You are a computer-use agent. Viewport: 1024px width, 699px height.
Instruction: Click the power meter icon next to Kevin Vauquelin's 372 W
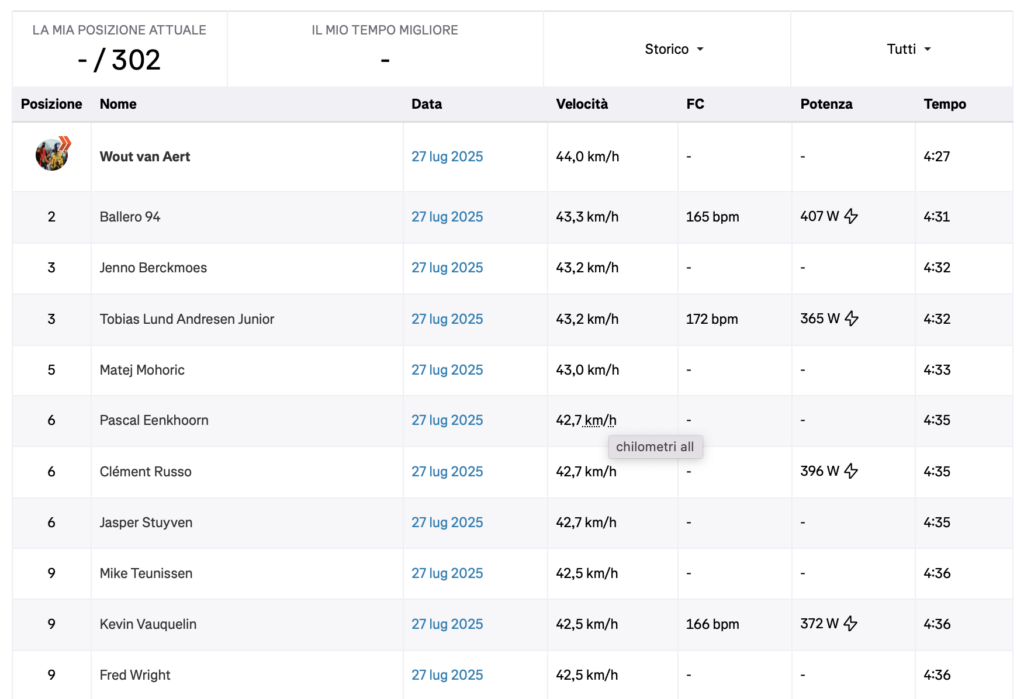(851, 624)
